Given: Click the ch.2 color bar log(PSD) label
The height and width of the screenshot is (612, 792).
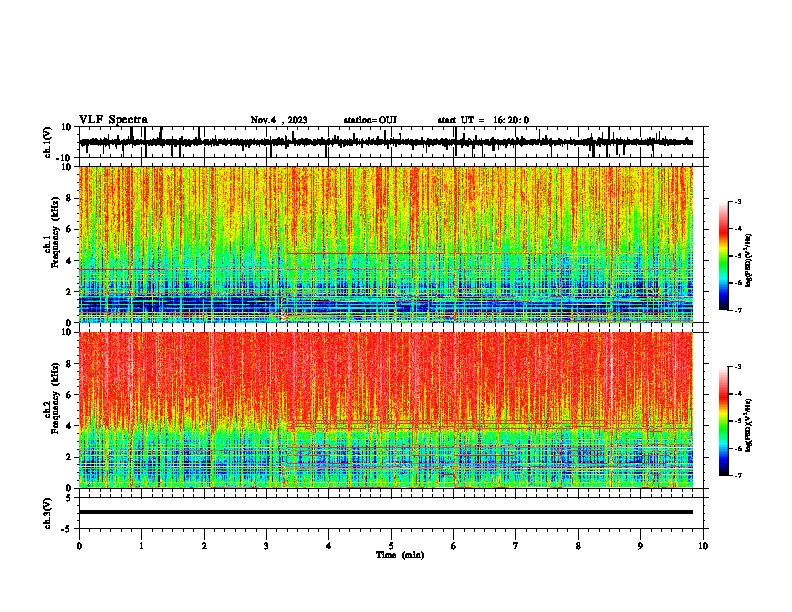Looking at the screenshot, I should [x=749, y=425].
